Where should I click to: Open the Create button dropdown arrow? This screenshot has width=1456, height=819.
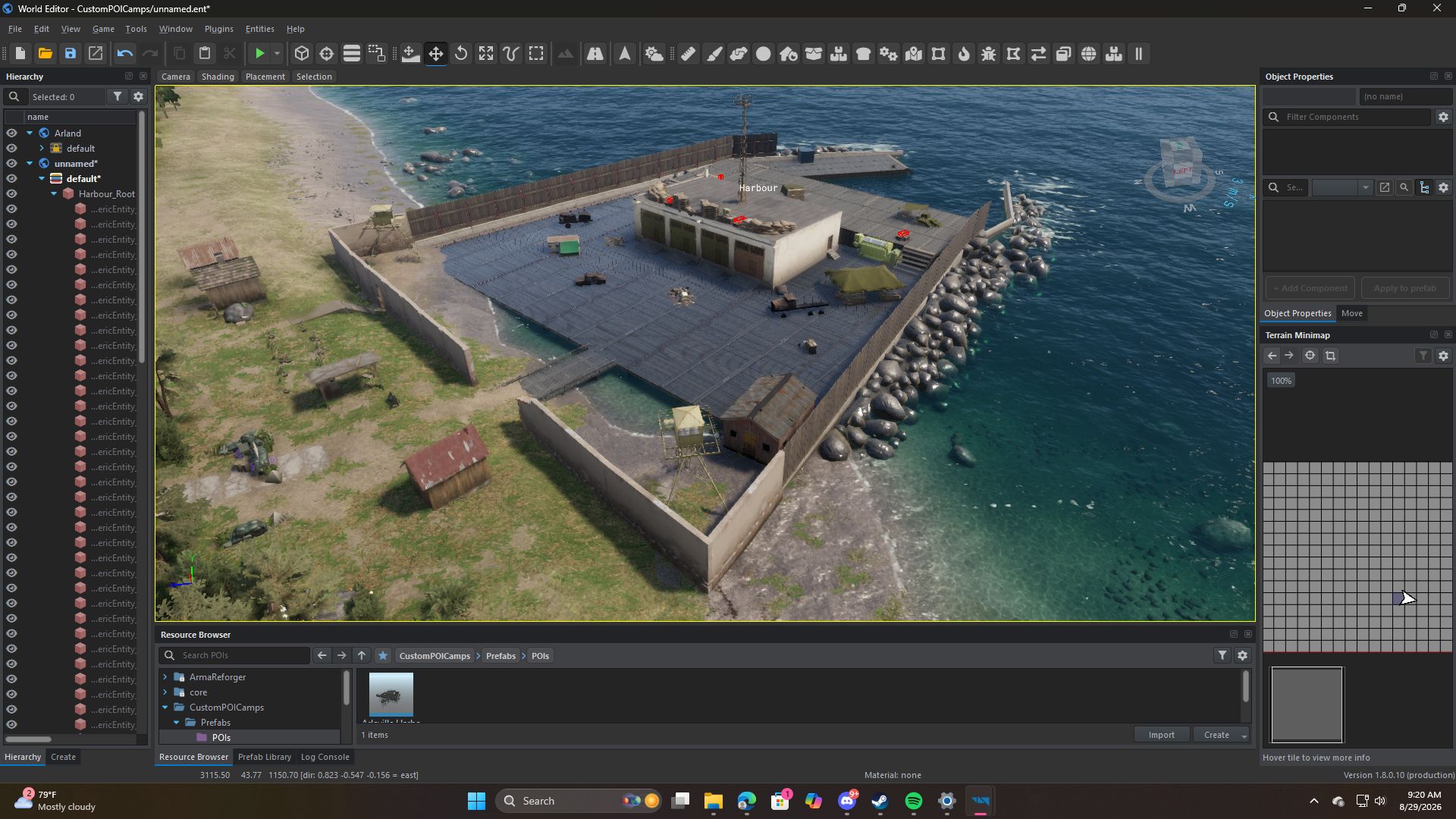[1244, 735]
